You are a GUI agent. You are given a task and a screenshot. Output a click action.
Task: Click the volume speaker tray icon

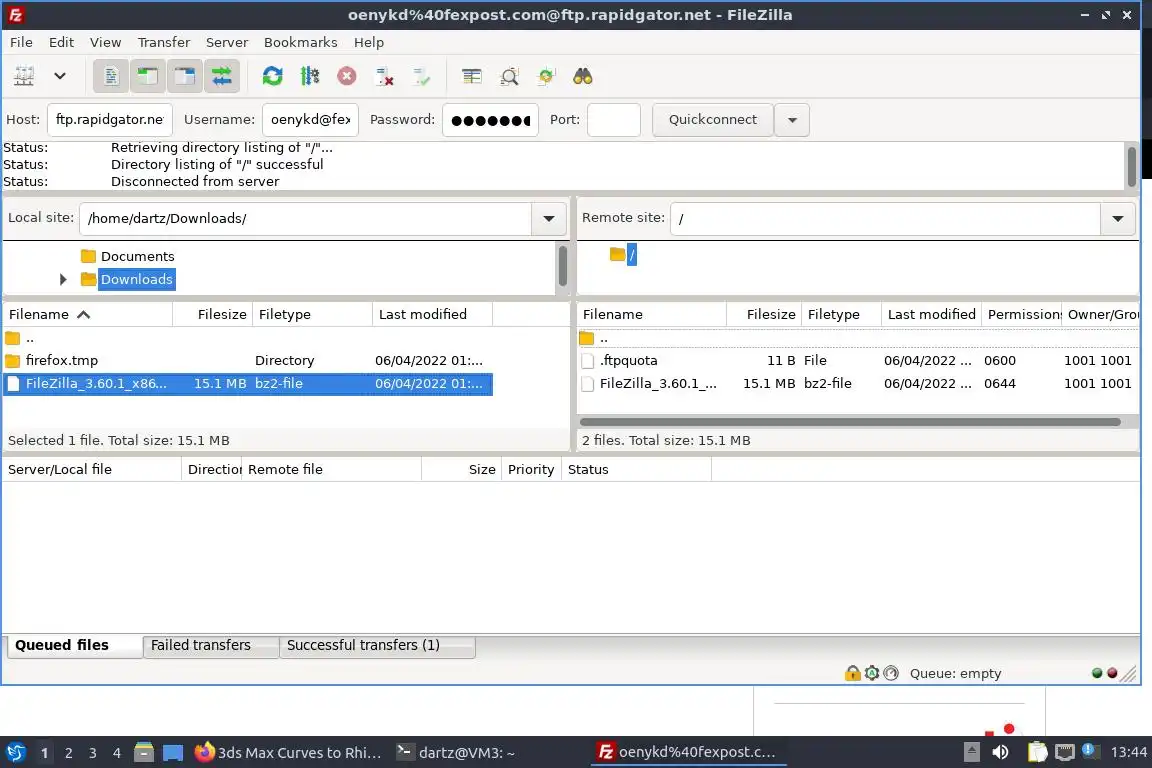pos(1000,752)
